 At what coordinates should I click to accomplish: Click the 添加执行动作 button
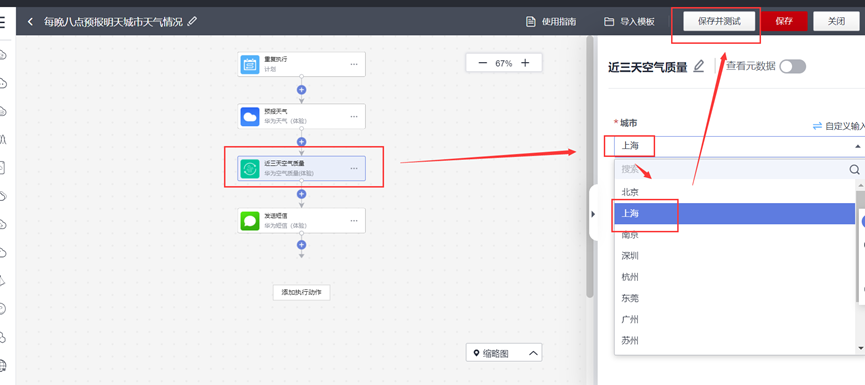pos(302,292)
